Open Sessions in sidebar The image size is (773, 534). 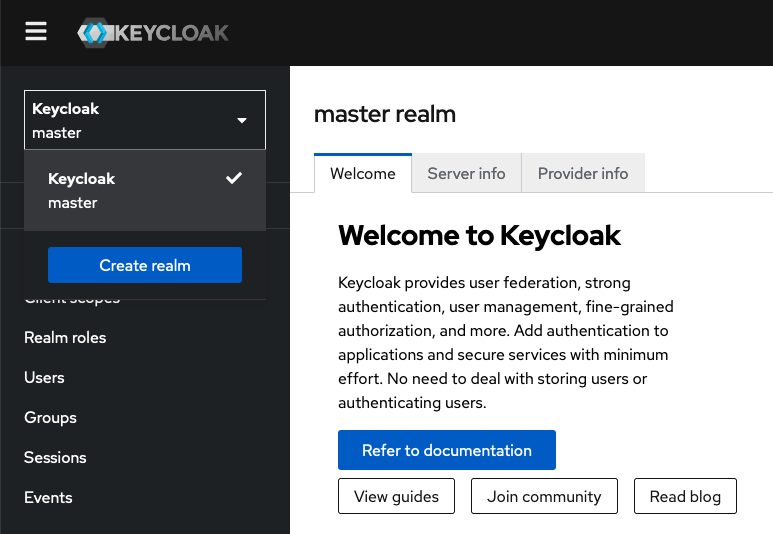coord(55,458)
